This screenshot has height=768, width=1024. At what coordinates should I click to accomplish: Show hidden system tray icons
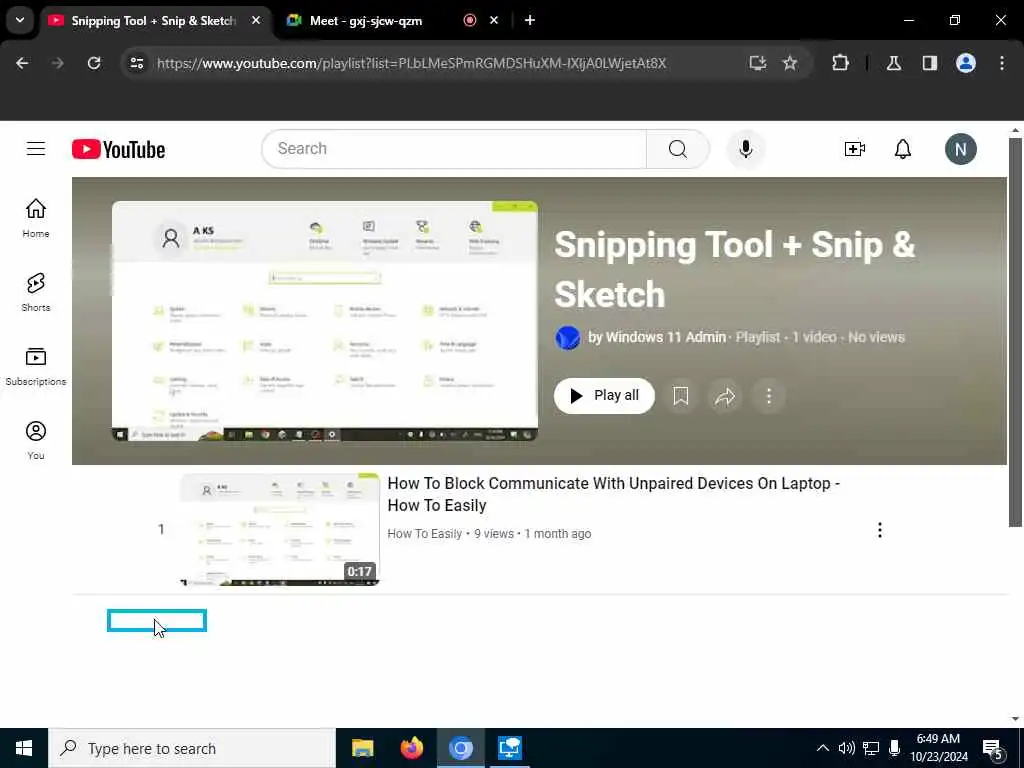pos(822,748)
